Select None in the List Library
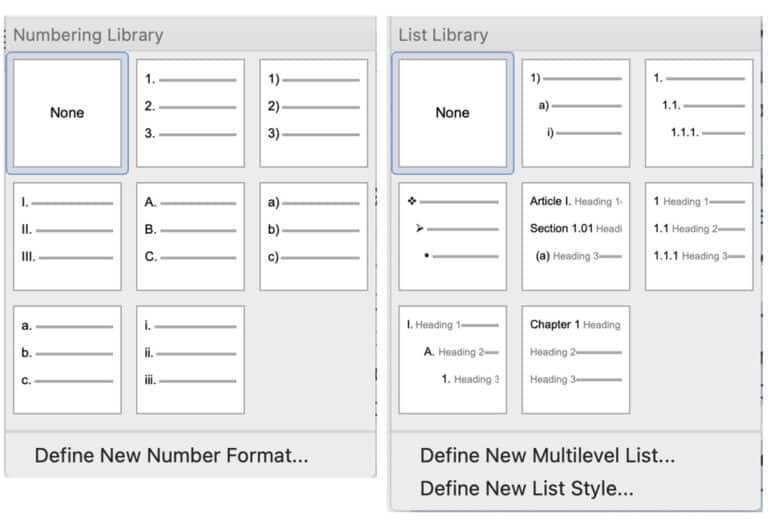 coord(452,113)
